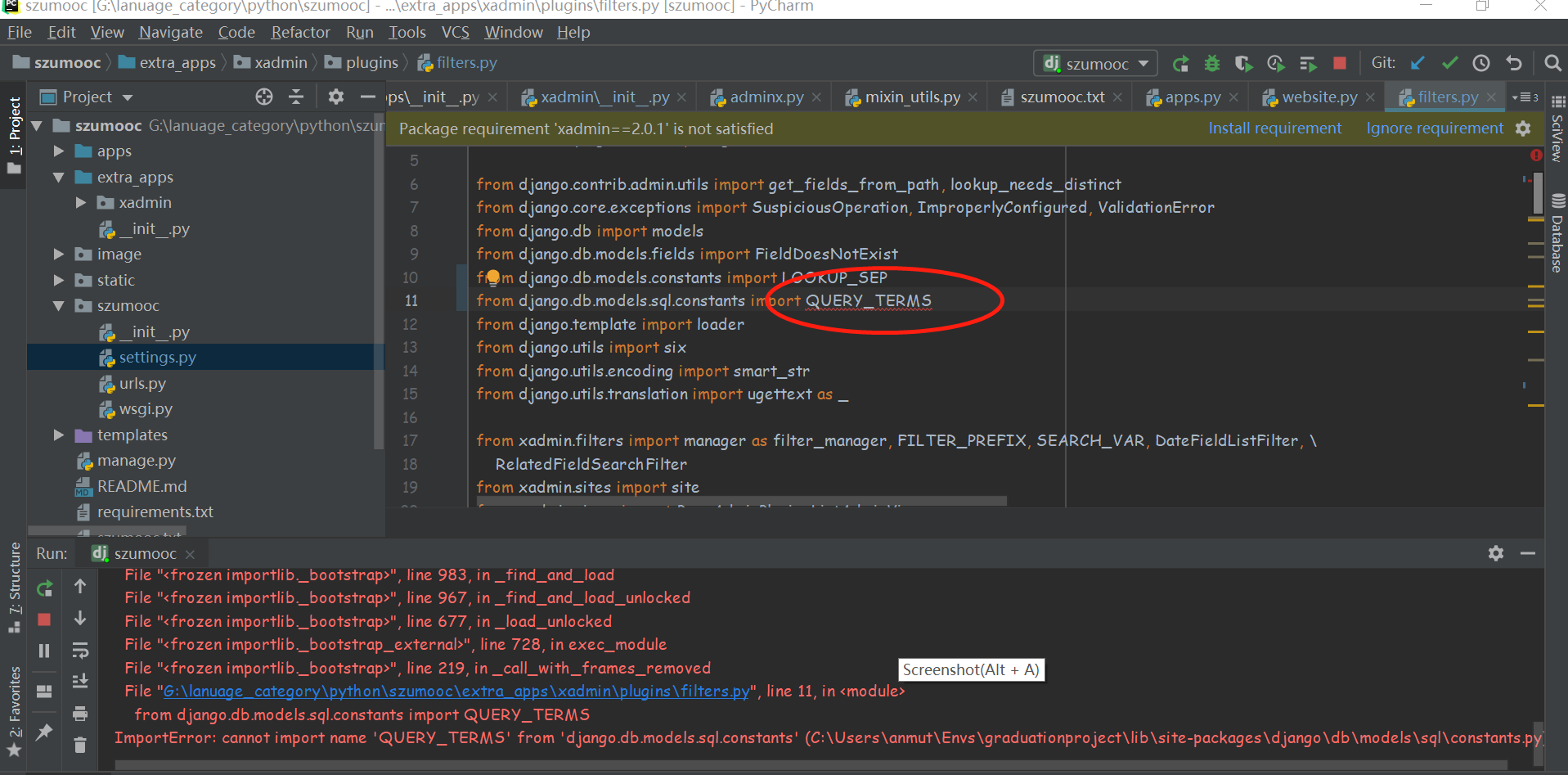
Task: Stop the running process in top toolbar
Action: pos(1340,64)
